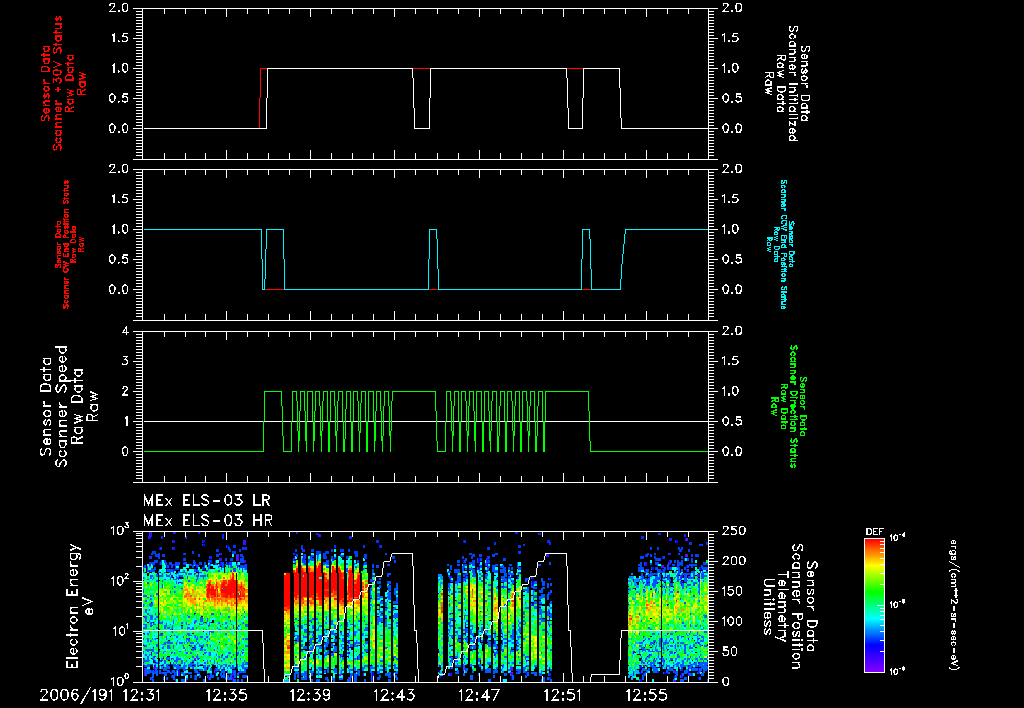Click the 'MEx ELS-03 LR' plot label

(x=206, y=501)
